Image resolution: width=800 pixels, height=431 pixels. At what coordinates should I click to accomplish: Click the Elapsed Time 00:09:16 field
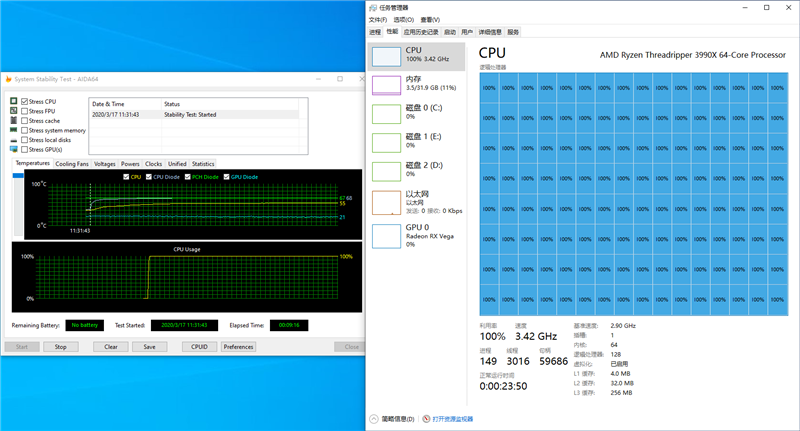[x=289, y=325]
